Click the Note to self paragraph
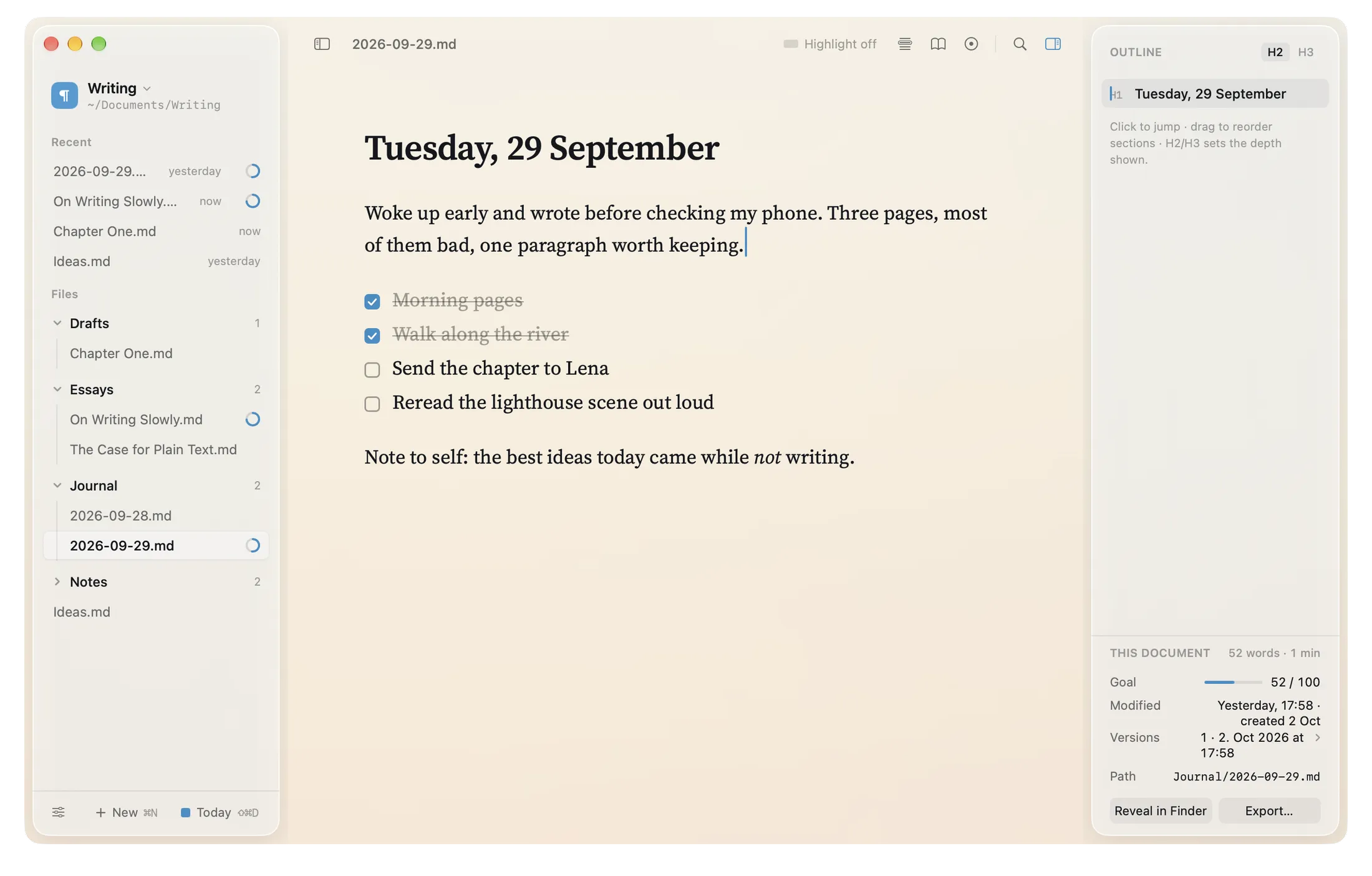The height and width of the screenshot is (876, 1372). [609, 457]
